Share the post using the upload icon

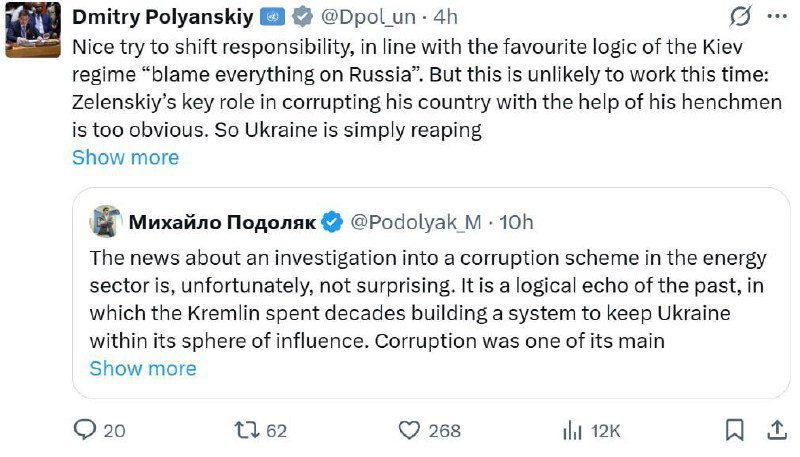[775, 430]
